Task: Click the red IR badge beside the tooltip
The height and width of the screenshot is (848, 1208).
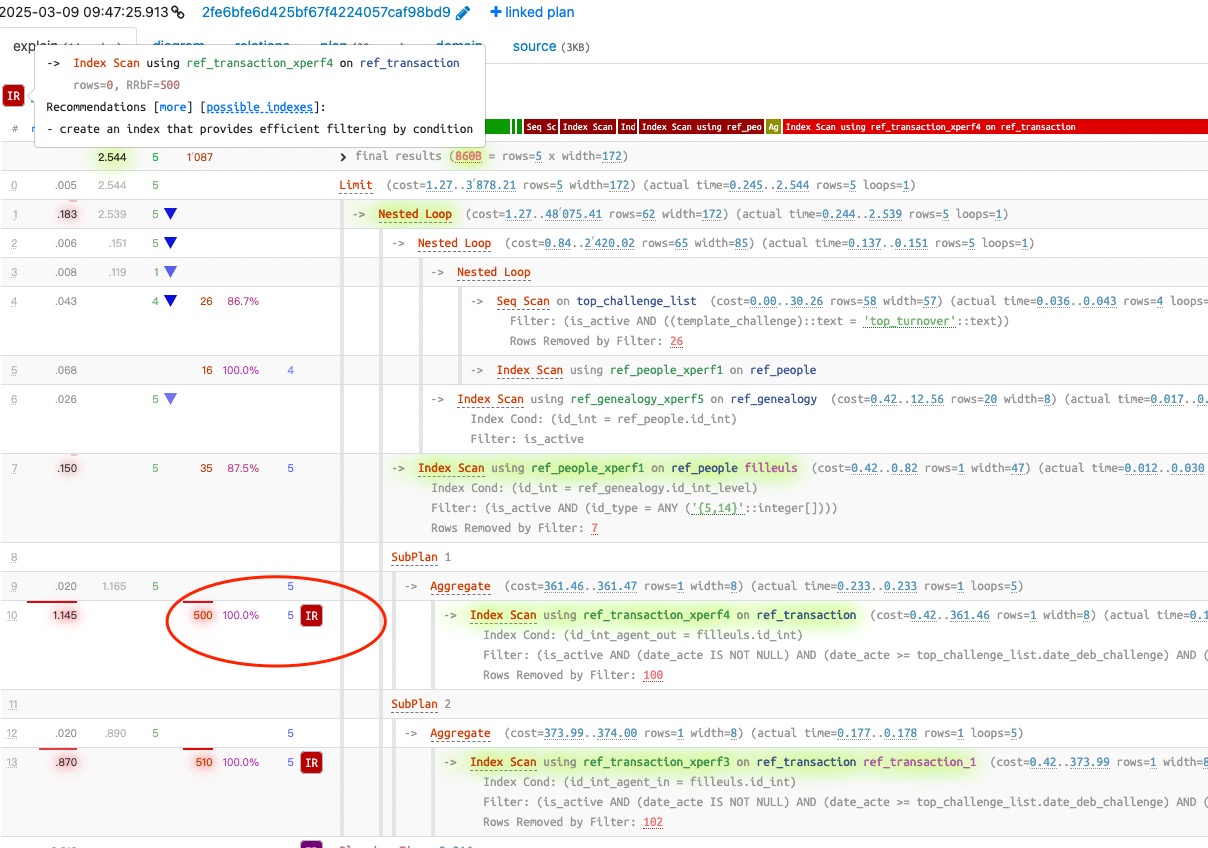Action: (x=13, y=96)
